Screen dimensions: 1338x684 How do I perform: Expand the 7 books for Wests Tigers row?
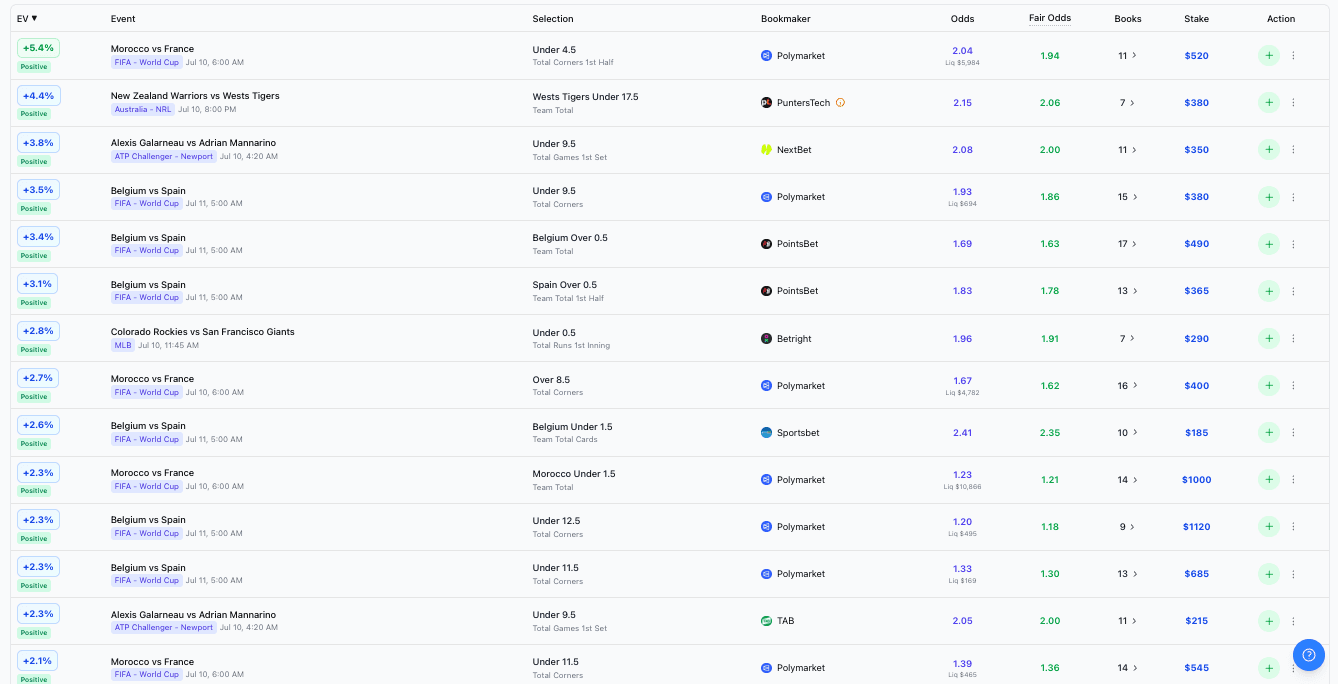pyautogui.click(x=1128, y=103)
